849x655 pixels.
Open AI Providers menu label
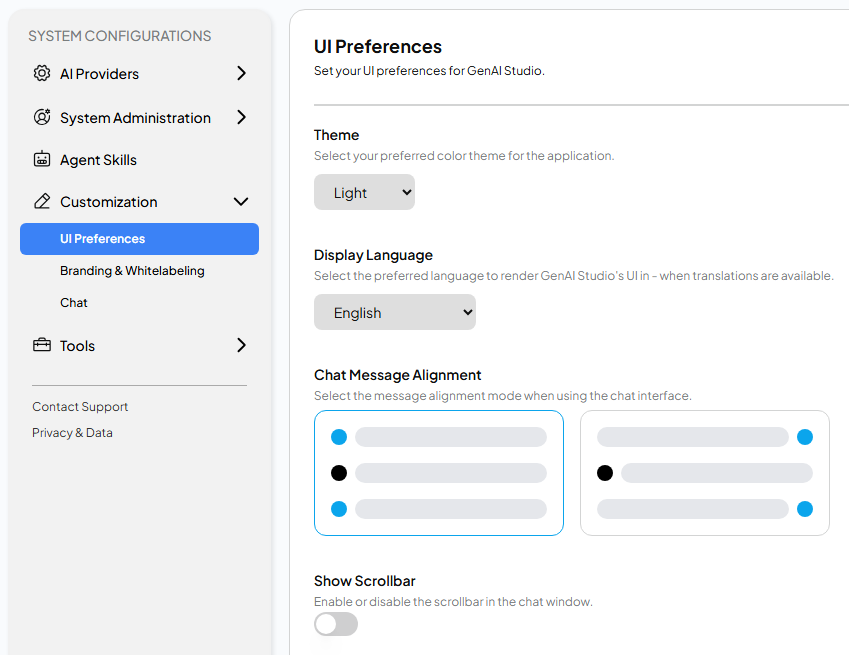[100, 74]
